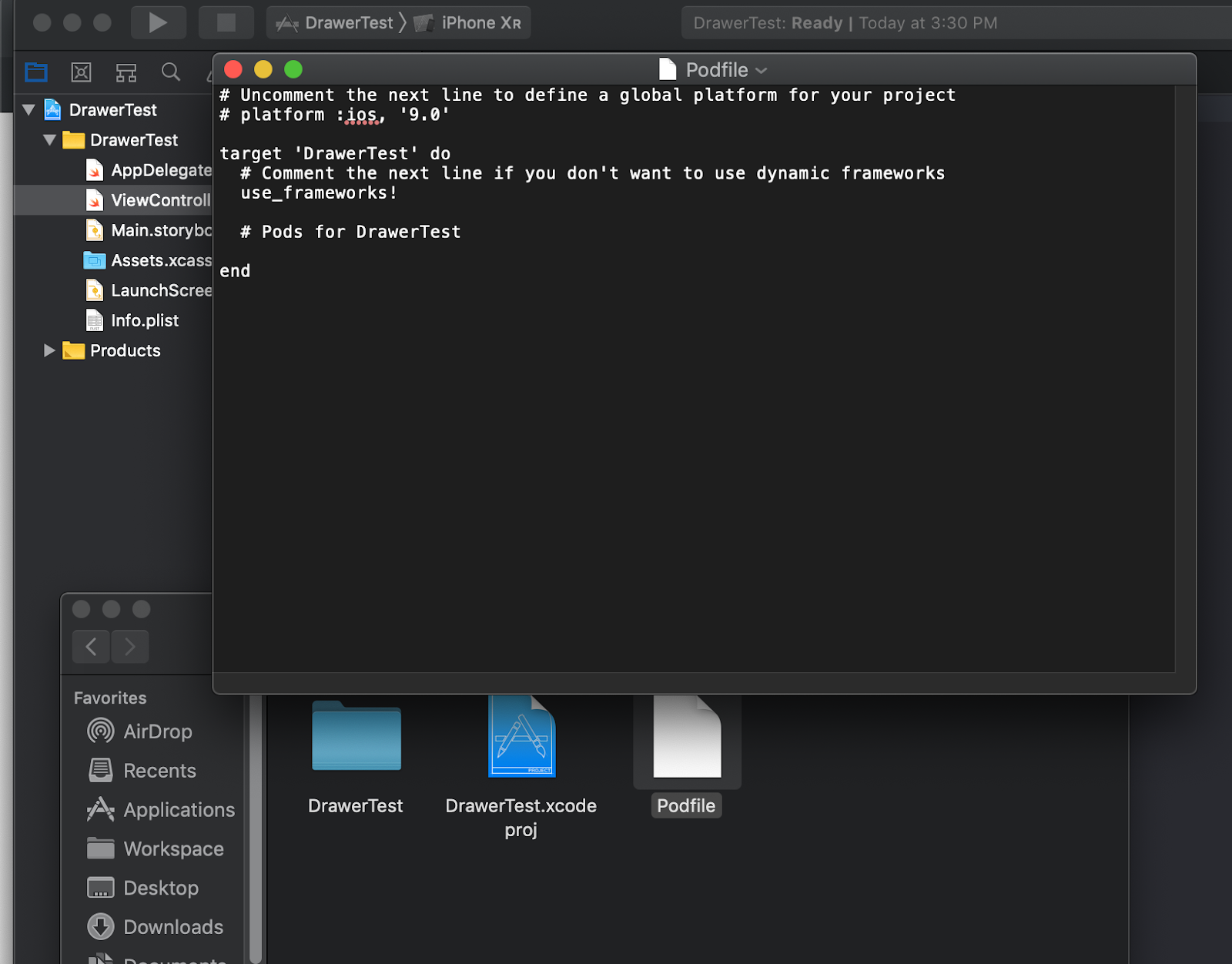
Task: Open Assets.xcassets catalog
Action: [x=148, y=260]
